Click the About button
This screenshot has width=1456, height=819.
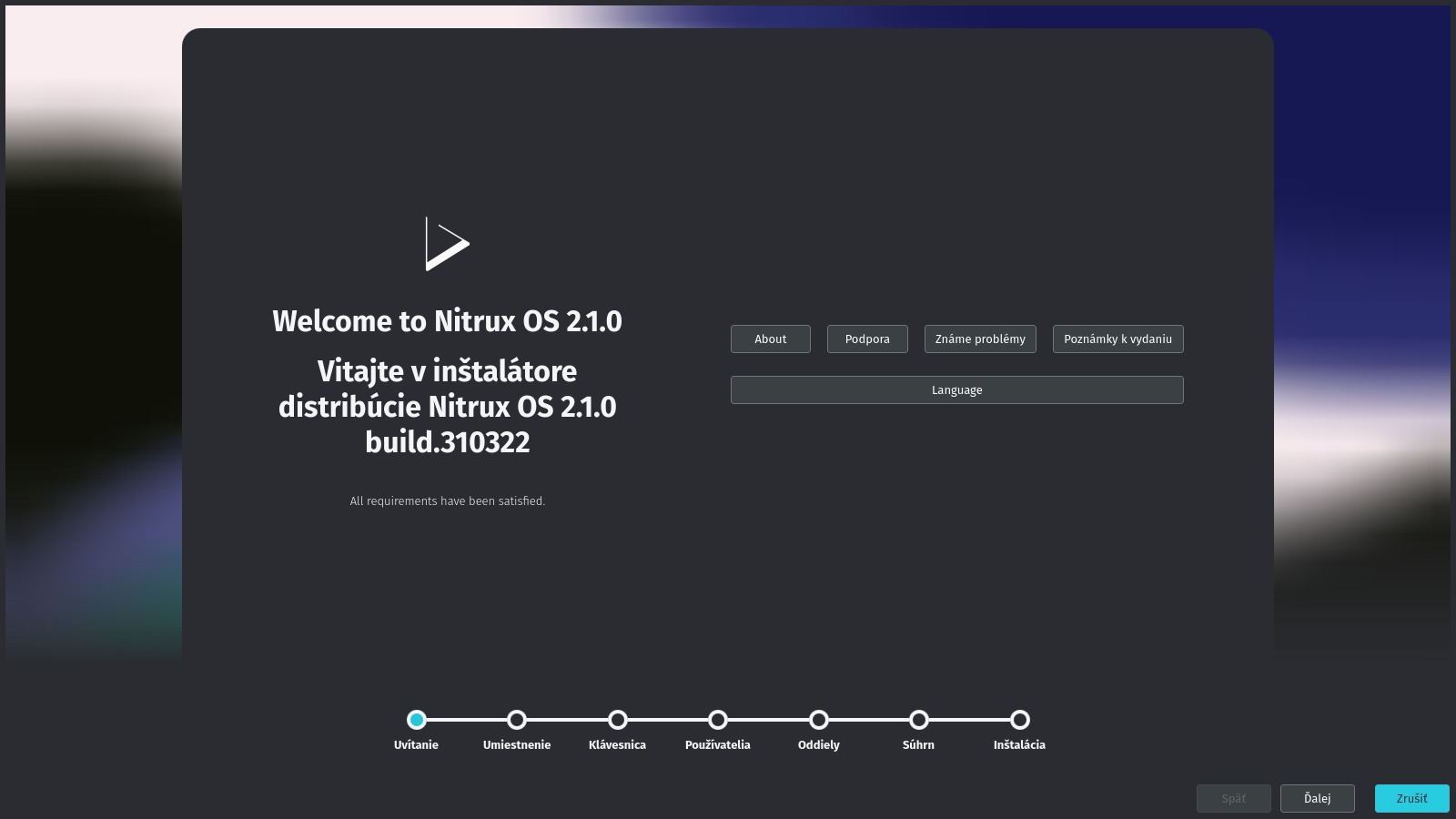tap(770, 339)
